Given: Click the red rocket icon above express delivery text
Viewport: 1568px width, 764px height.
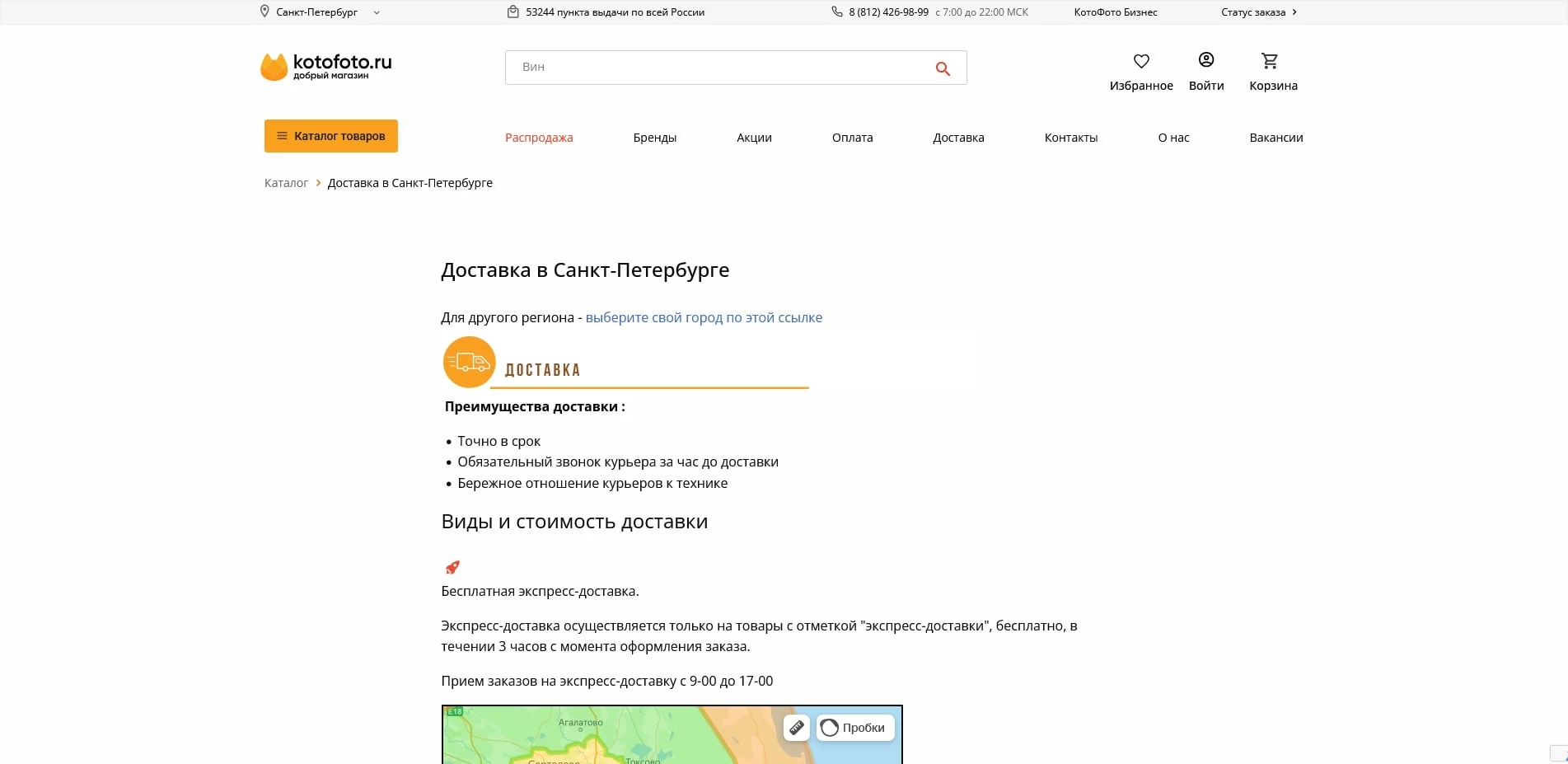Looking at the screenshot, I should (452, 567).
